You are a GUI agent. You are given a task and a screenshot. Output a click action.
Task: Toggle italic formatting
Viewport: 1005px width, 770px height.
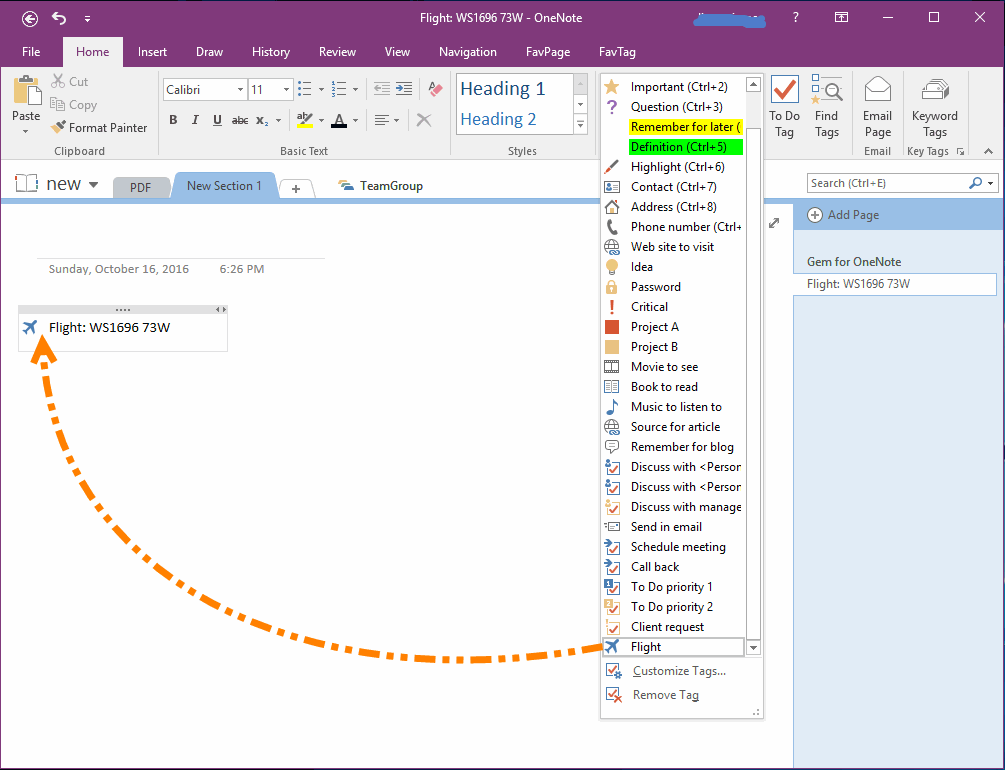(195, 119)
